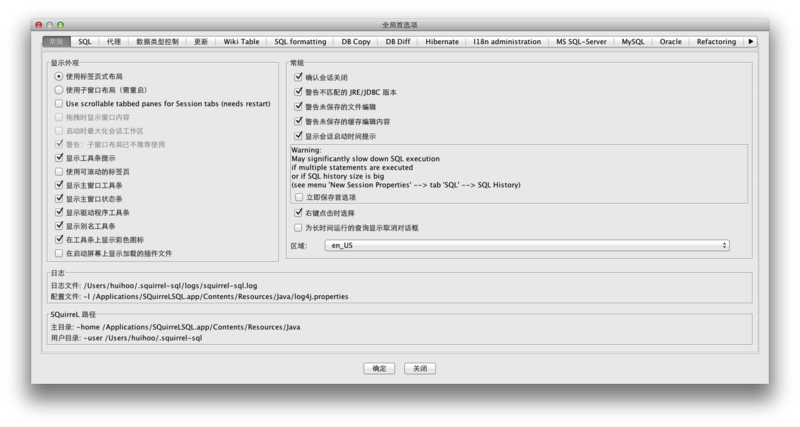Open the Wiki Table tab
The width and height of the screenshot is (800, 427).
[x=241, y=42]
